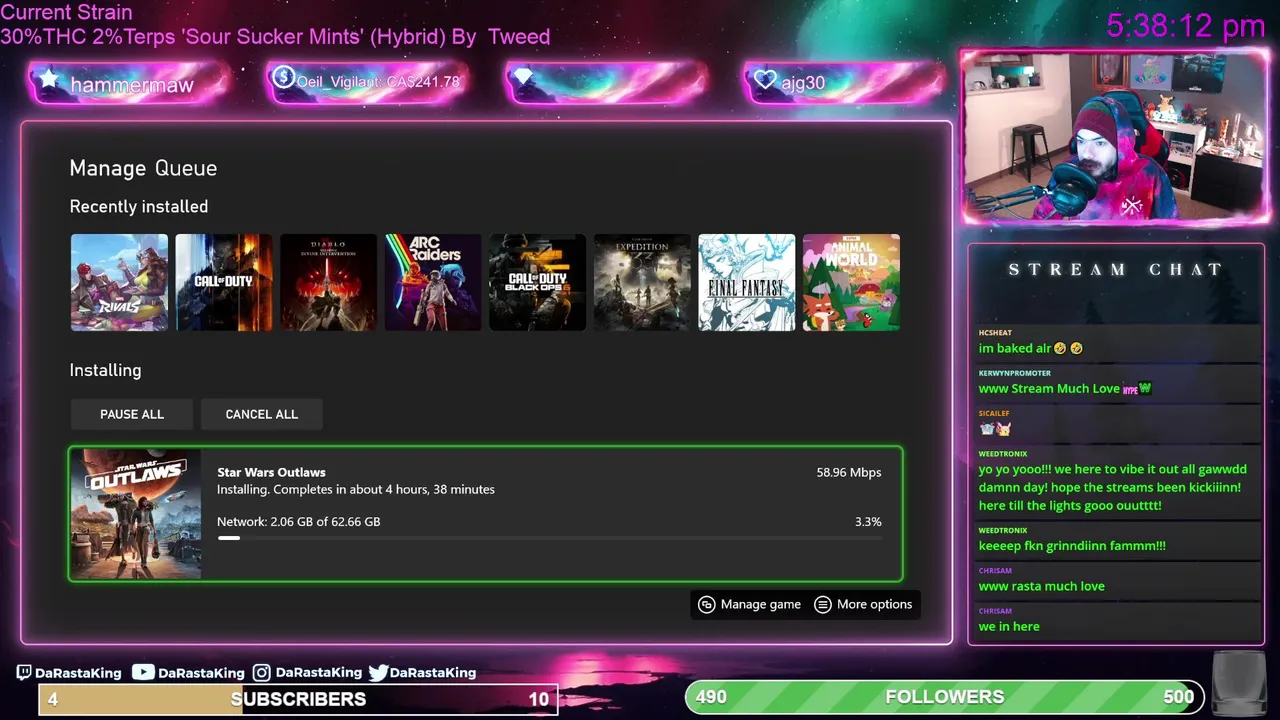Click 'Network: 2.06 GB of 62.66 GB'
This screenshot has width=1280, height=720.
[x=298, y=521]
